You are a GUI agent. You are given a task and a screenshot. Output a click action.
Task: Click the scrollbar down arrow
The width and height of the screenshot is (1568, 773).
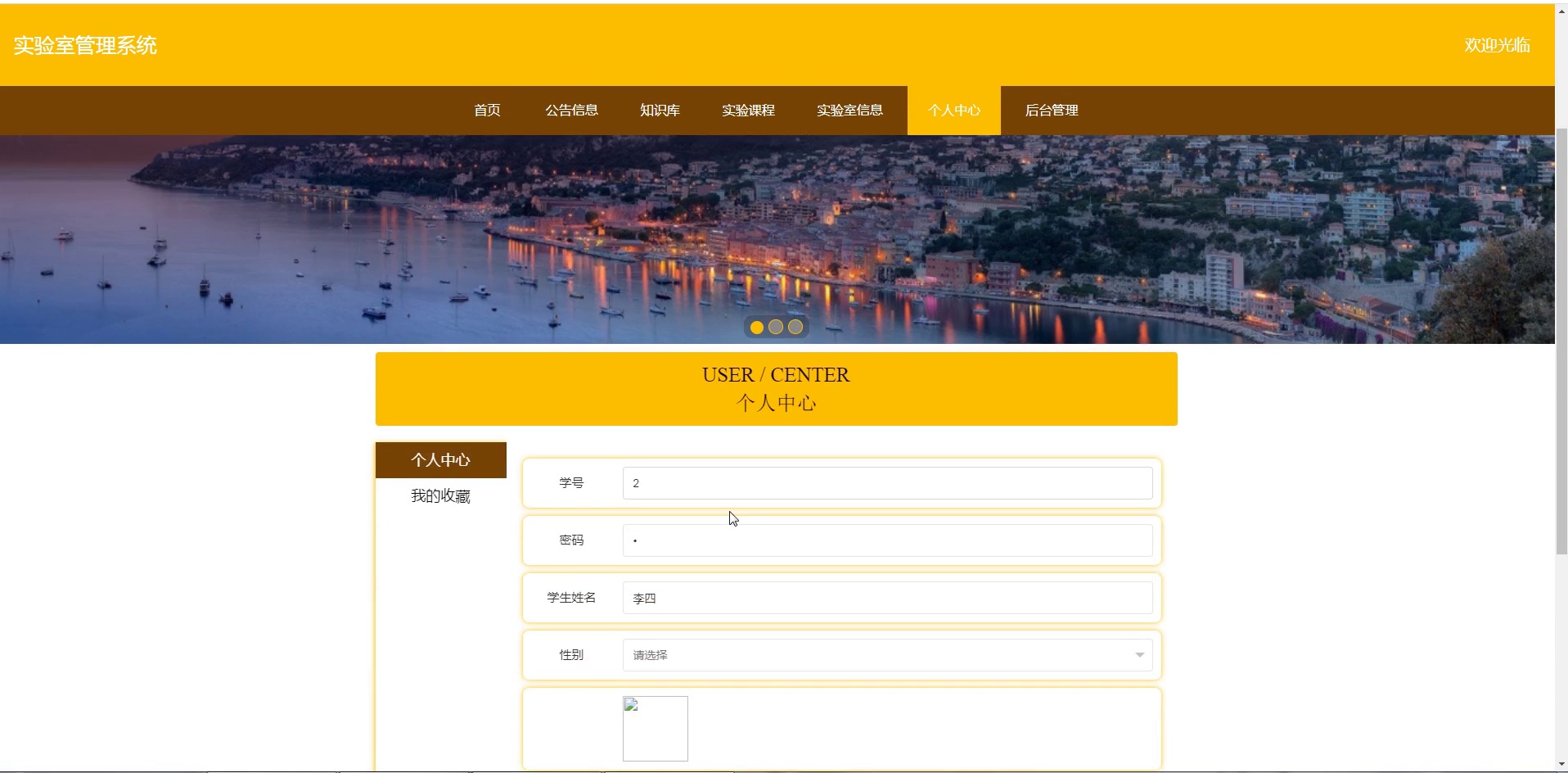pyautogui.click(x=1561, y=765)
